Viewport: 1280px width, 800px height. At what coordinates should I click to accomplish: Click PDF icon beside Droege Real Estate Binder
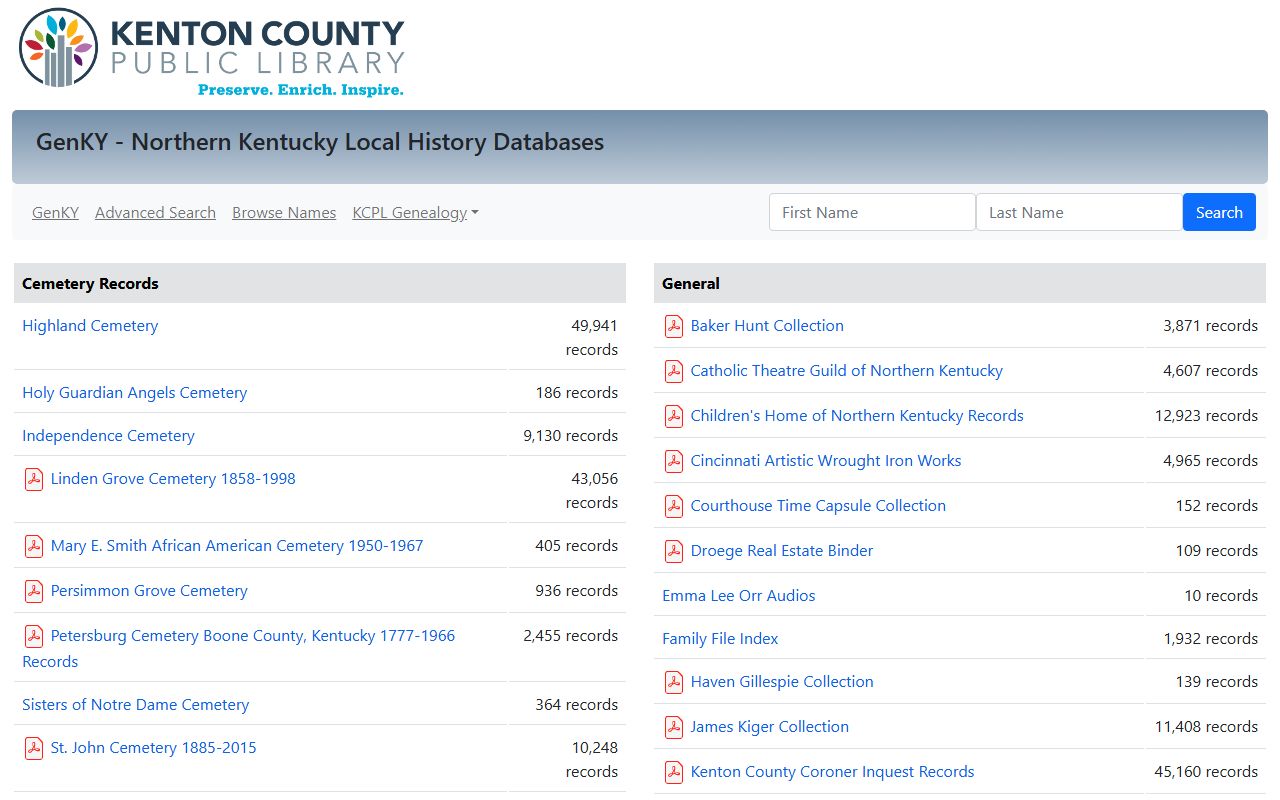(x=674, y=551)
